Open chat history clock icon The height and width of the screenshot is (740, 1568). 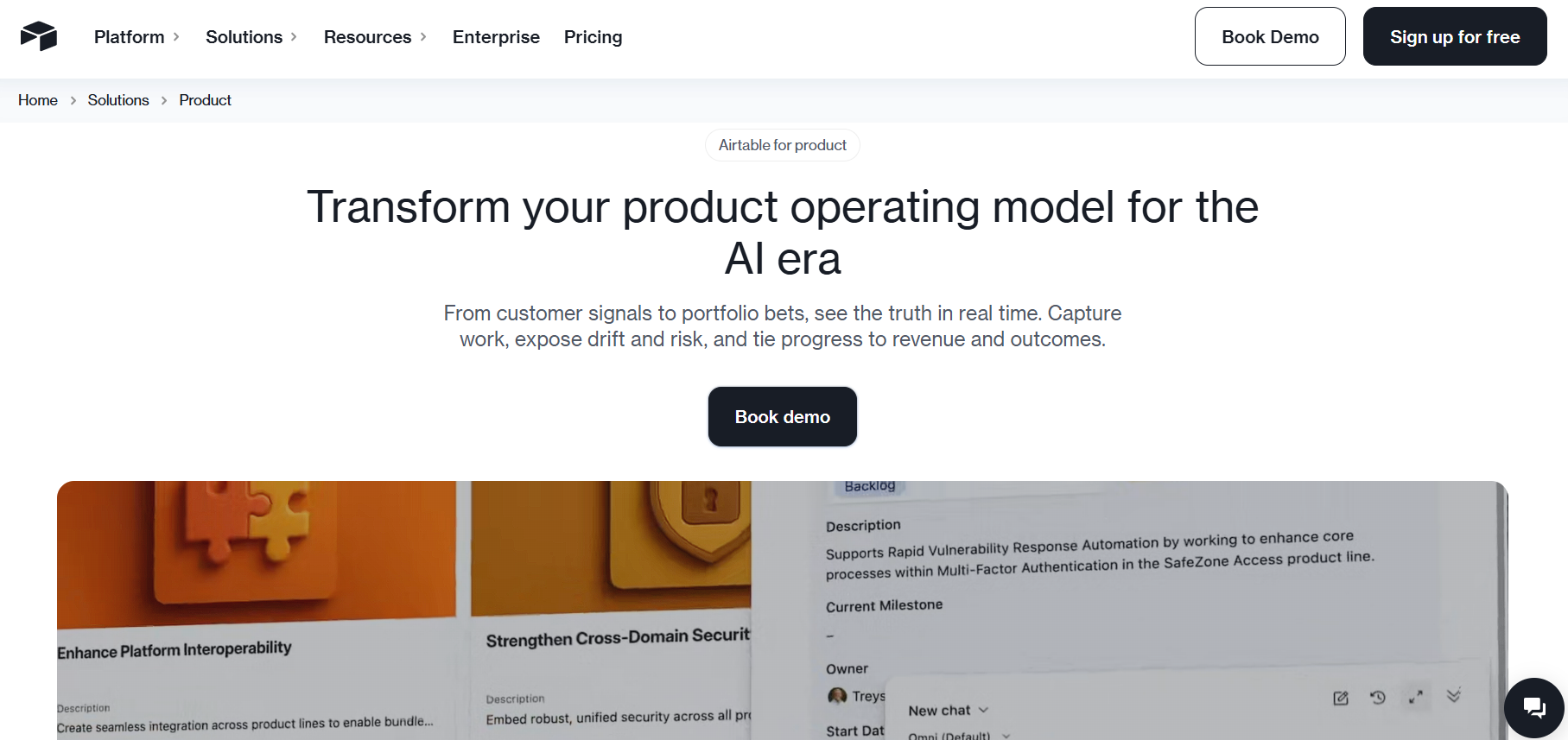click(1378, 697)
